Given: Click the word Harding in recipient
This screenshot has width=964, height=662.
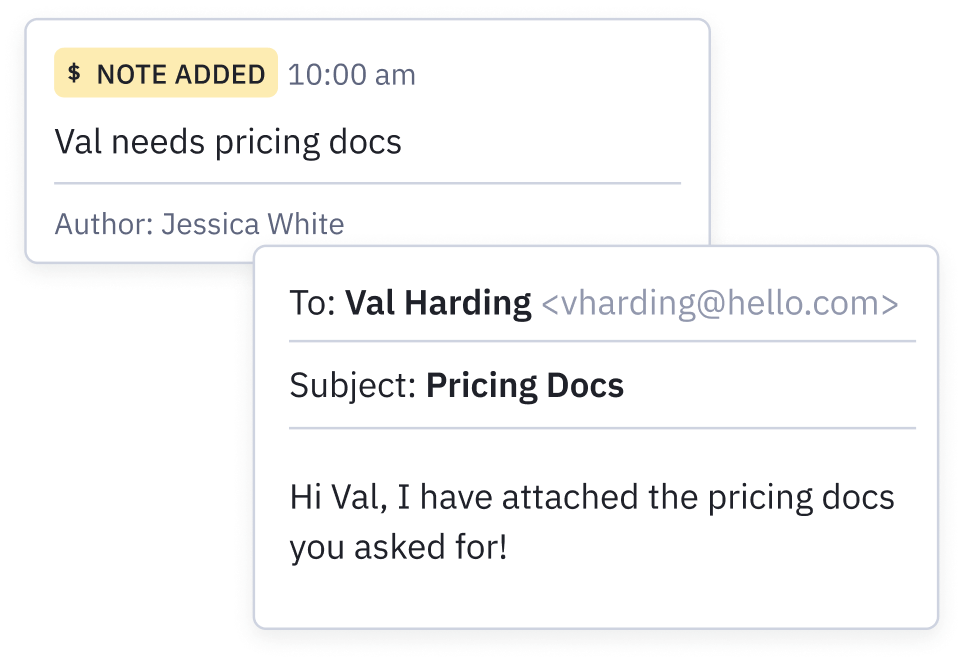Looking at the screenshot, I should pos(468,303).
